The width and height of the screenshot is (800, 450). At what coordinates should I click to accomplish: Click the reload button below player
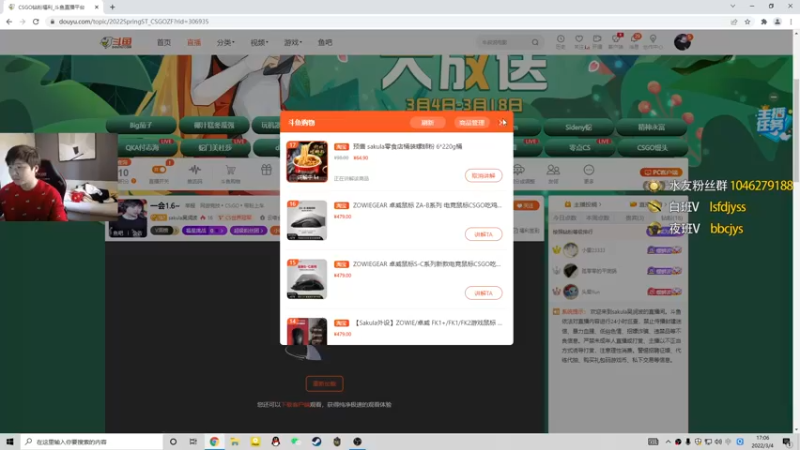pos(324,384)
